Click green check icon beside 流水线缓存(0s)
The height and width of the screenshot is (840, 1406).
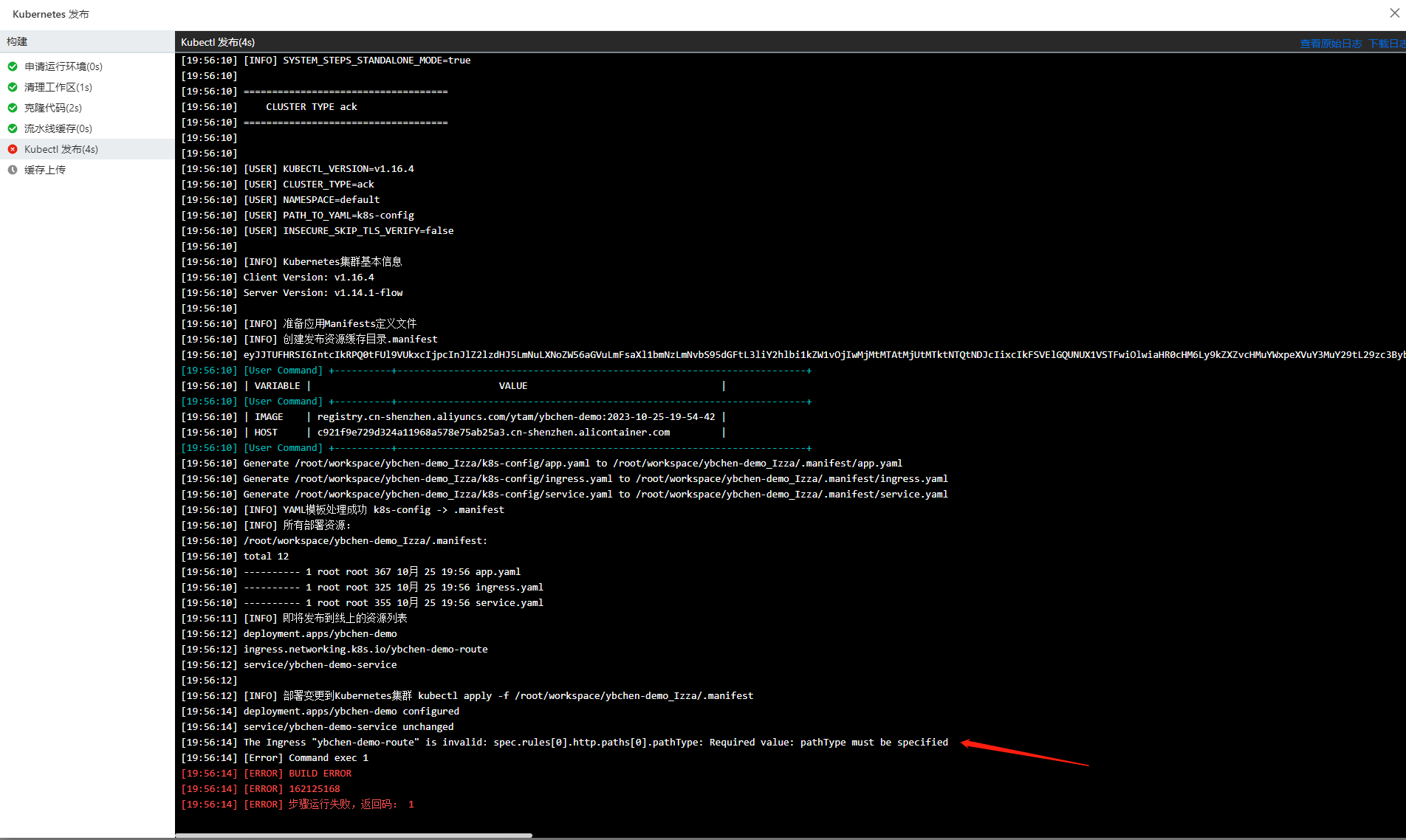pos(13,128)
